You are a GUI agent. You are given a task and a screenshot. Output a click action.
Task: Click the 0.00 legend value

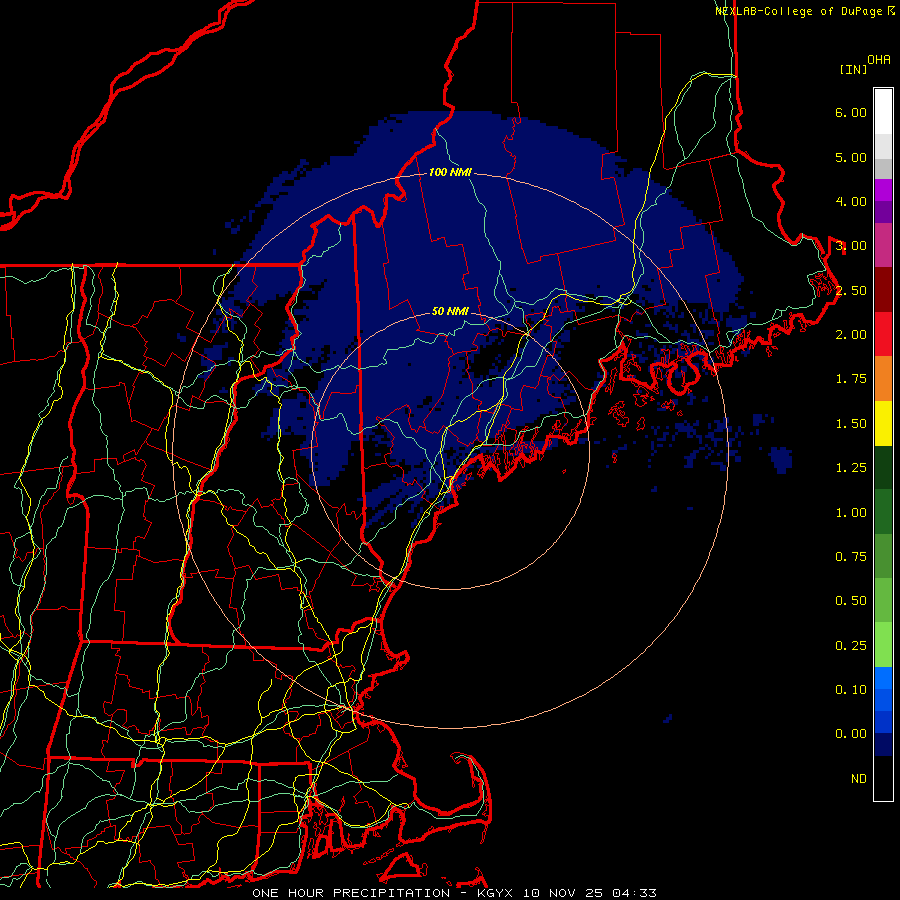[x=851, y=734]
